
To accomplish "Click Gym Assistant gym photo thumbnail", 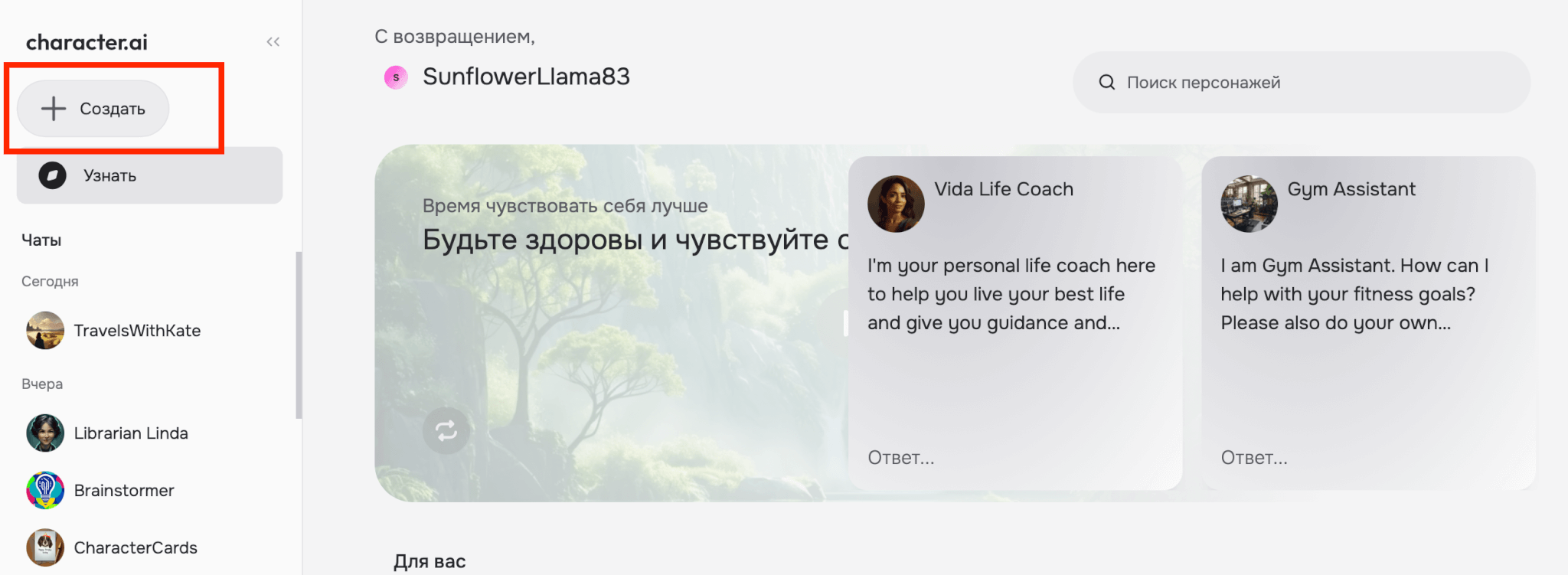I will [x=1249, y=204].
